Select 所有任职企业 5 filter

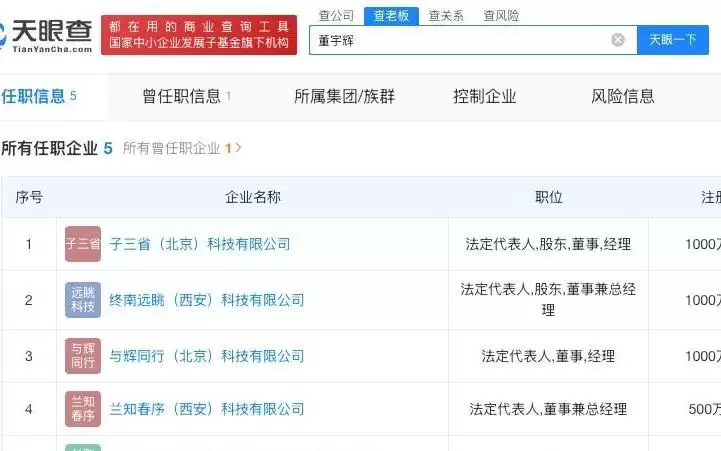click(x=57, y=148)
